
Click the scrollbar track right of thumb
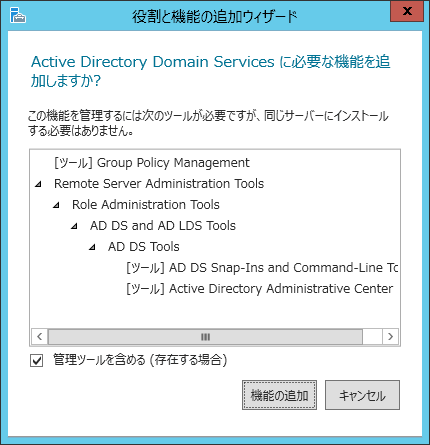click(372, 337)
